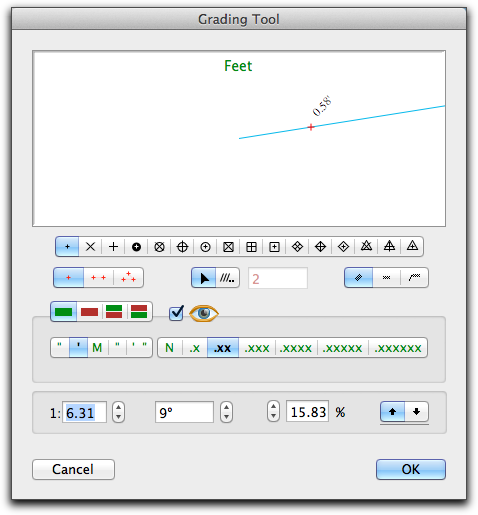
Task: Select the M meters unit segment
Action: tap(97, 348)
